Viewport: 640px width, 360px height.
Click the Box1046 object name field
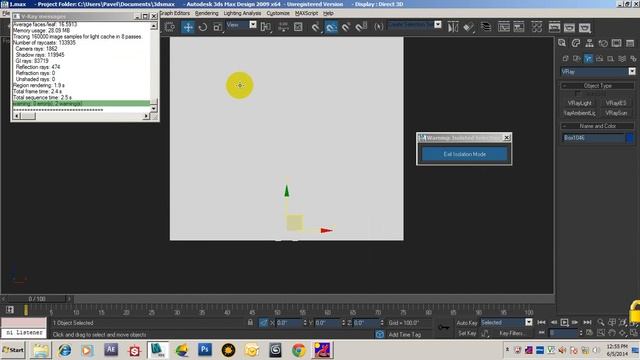(x=593, y=138)
